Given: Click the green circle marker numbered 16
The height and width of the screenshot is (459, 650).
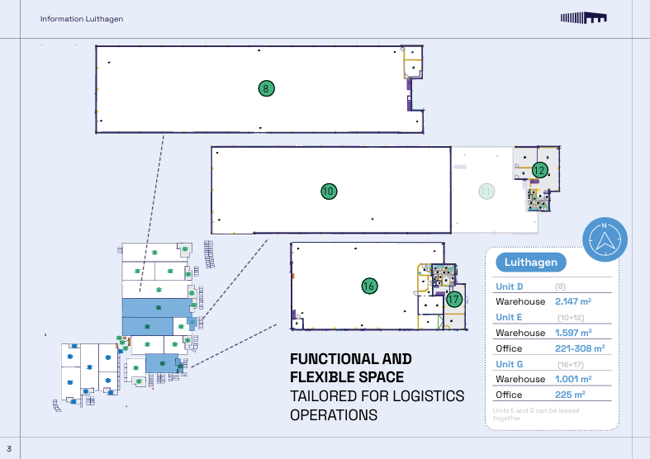Looking at the screenshot, I should [x=369, y=286].
